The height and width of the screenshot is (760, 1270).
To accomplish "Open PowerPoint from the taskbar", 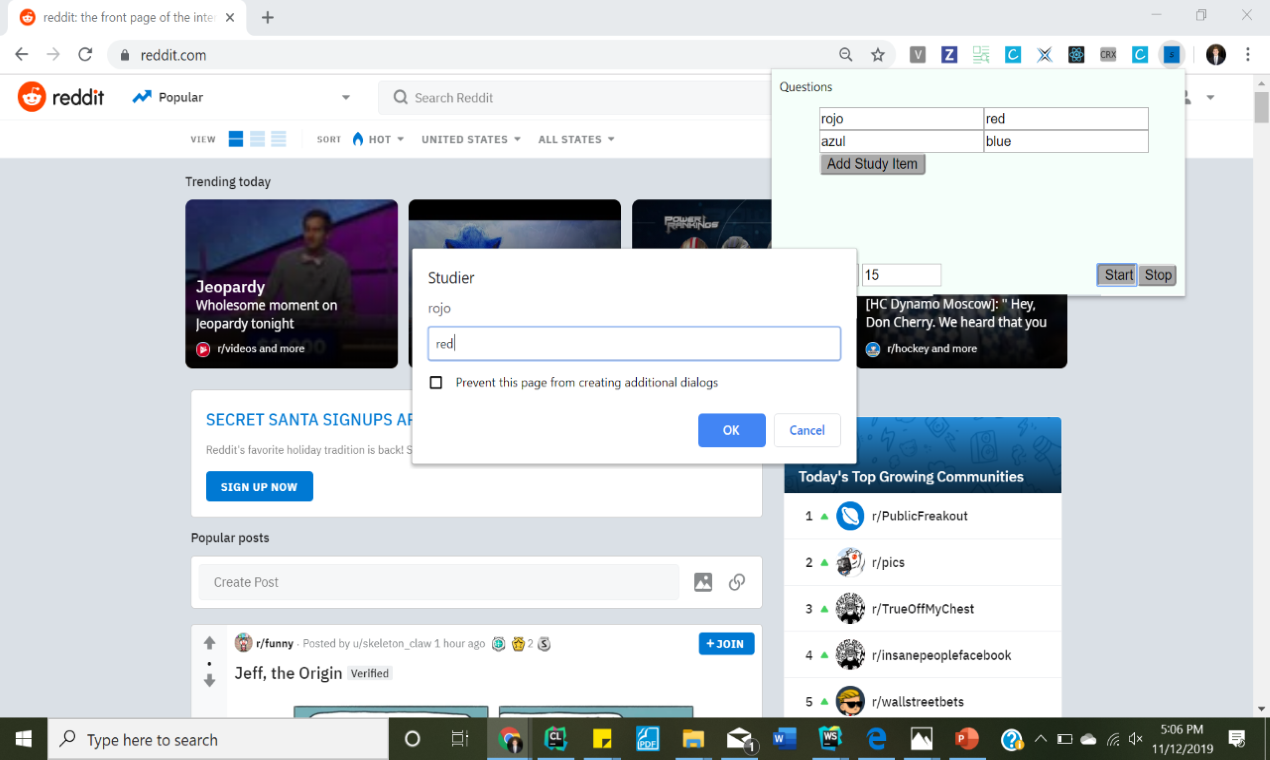I will [966, 740].
